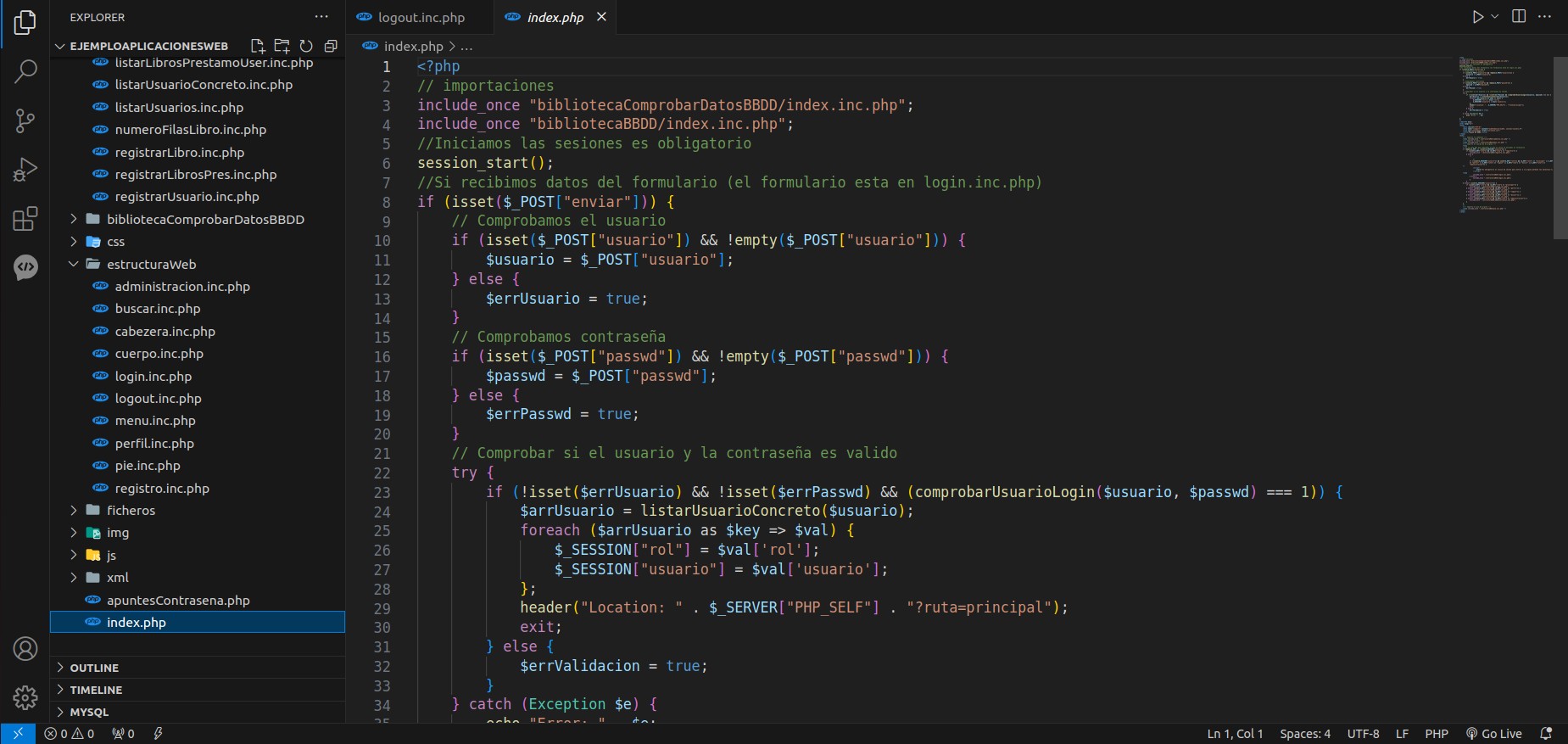Open numeroFilasLibro.inc.php file
This screenshot has height=744, width=1568.
click(x=198, y=130)
